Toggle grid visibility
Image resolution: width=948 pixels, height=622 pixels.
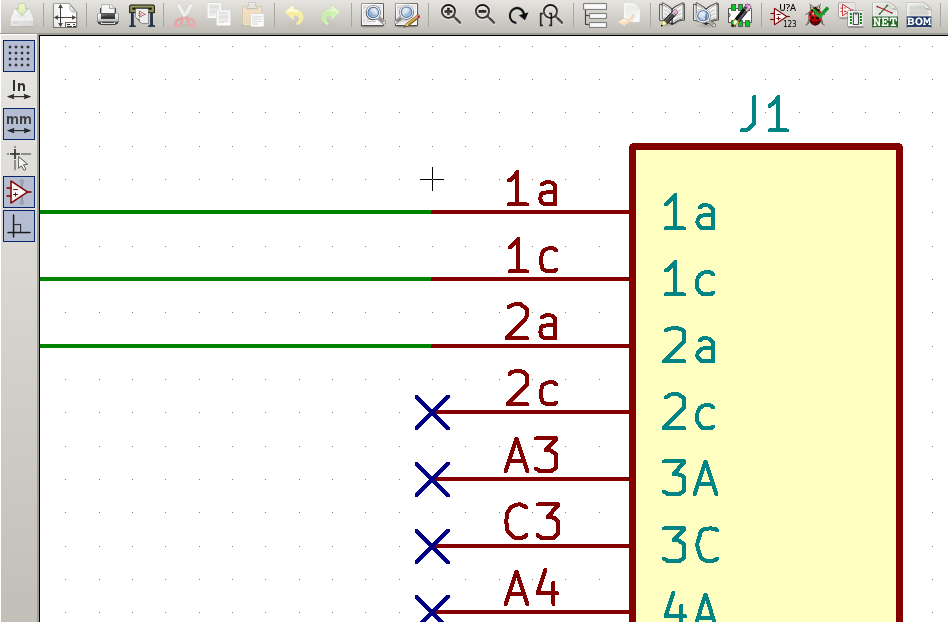[x=19, y=56]
